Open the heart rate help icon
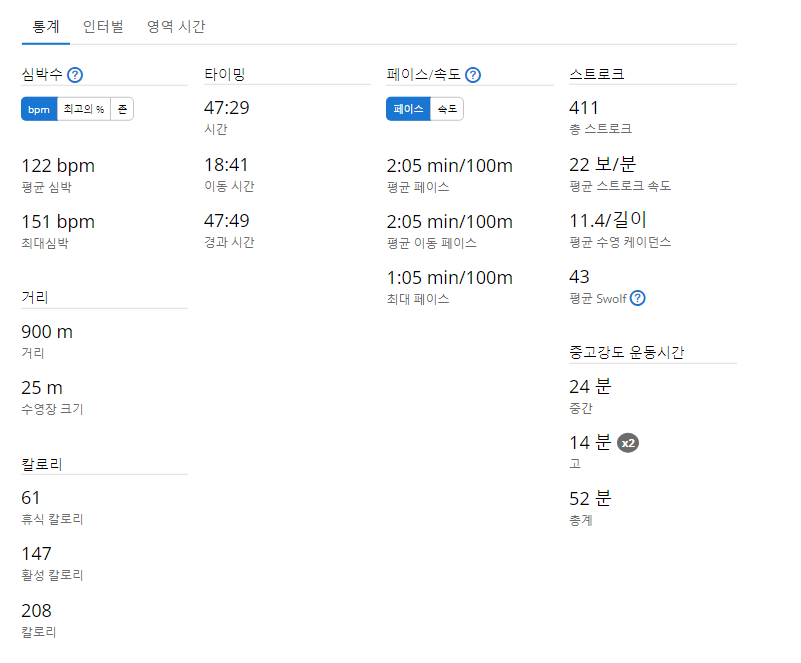Image resolution: width=801 pixels, height=663 pixels. (x=75, y=75)
